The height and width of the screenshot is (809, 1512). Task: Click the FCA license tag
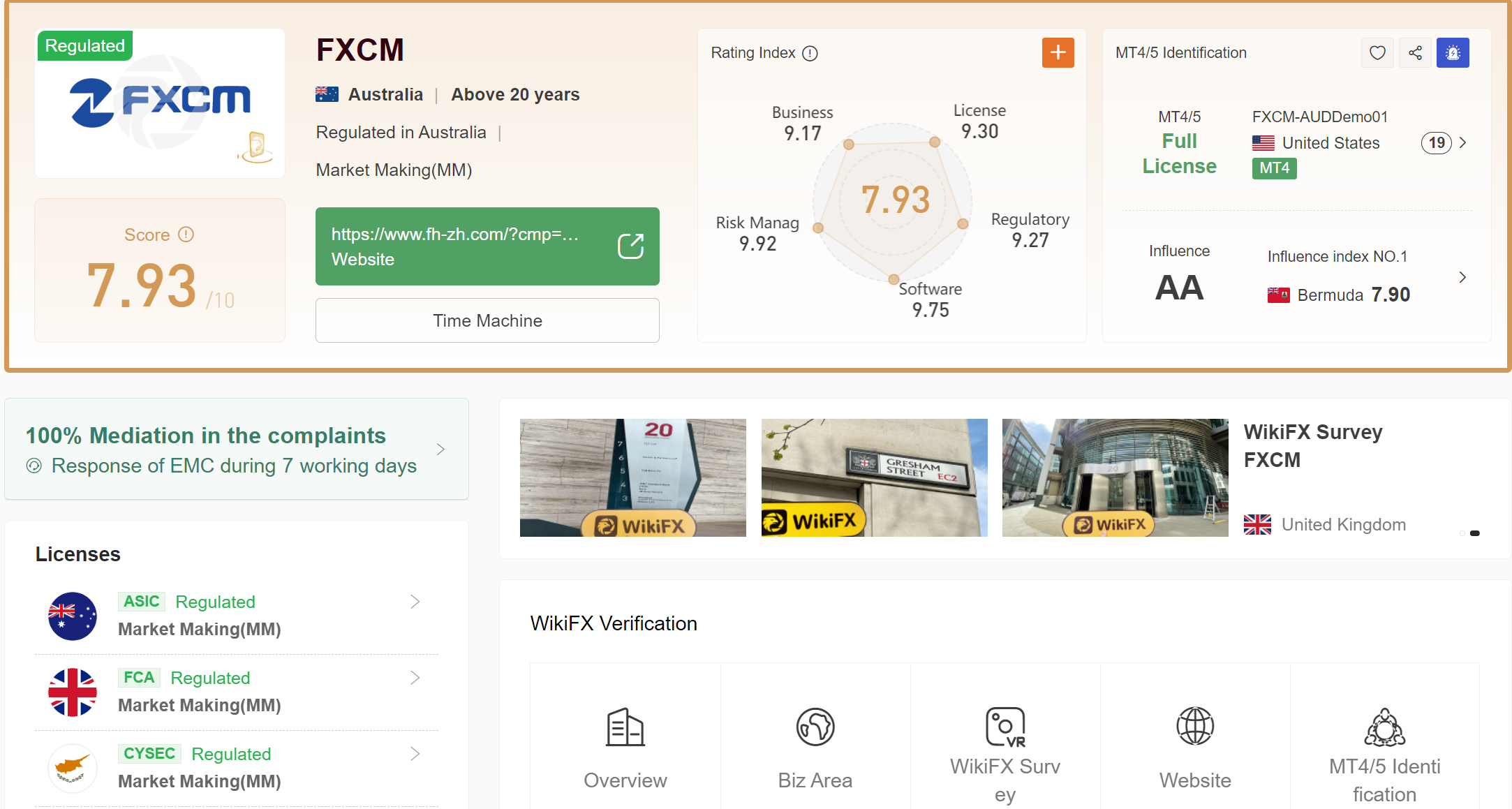point(139,677)
